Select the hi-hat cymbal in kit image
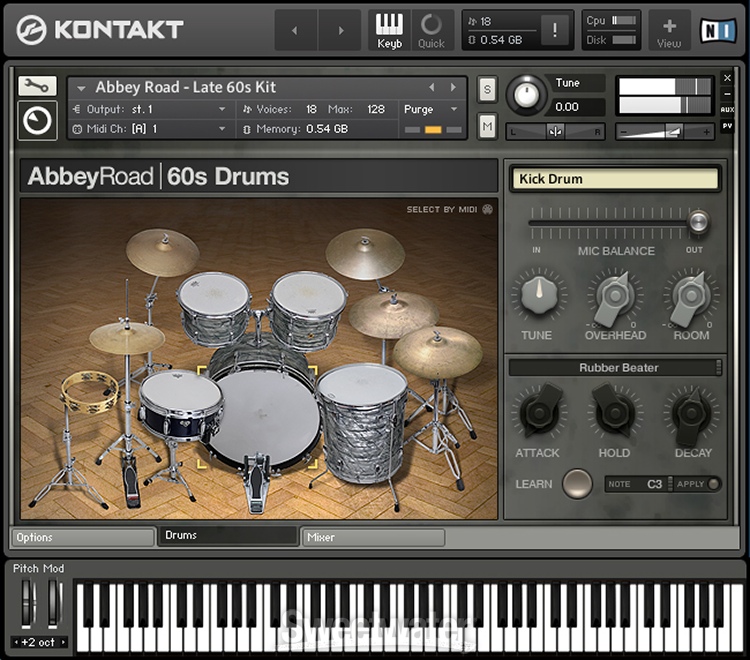 [x=127, y=337]
